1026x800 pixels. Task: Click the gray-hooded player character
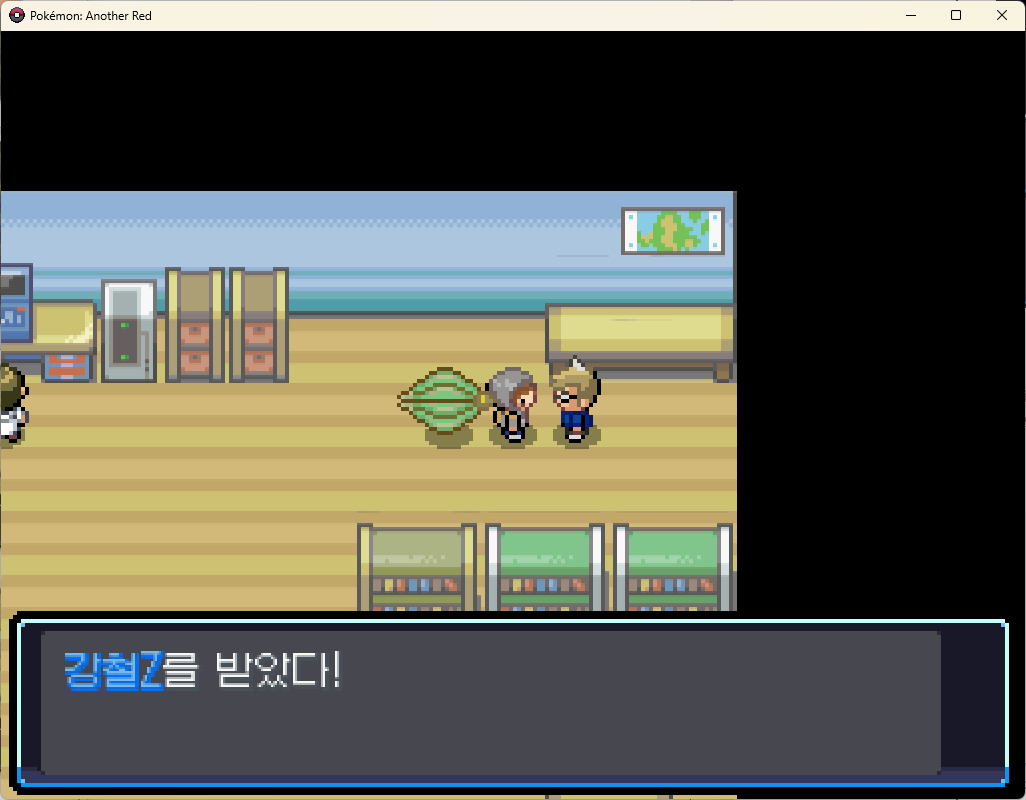513,405
